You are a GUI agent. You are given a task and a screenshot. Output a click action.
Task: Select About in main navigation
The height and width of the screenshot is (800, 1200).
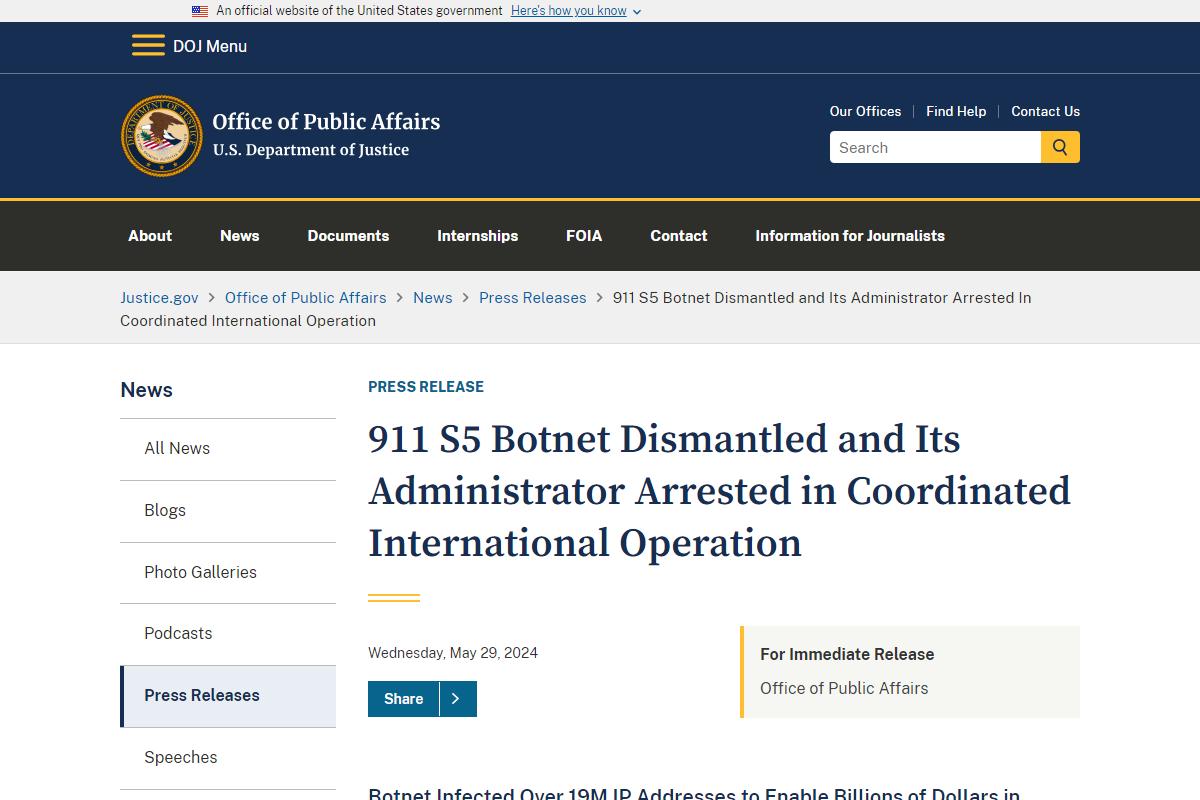pos(150,236)
